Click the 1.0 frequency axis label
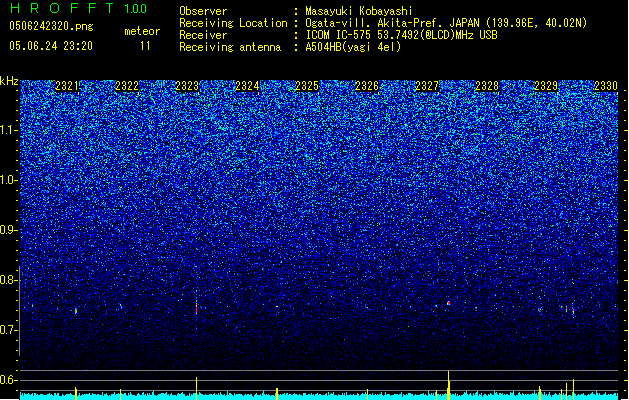 pos(8,180)
